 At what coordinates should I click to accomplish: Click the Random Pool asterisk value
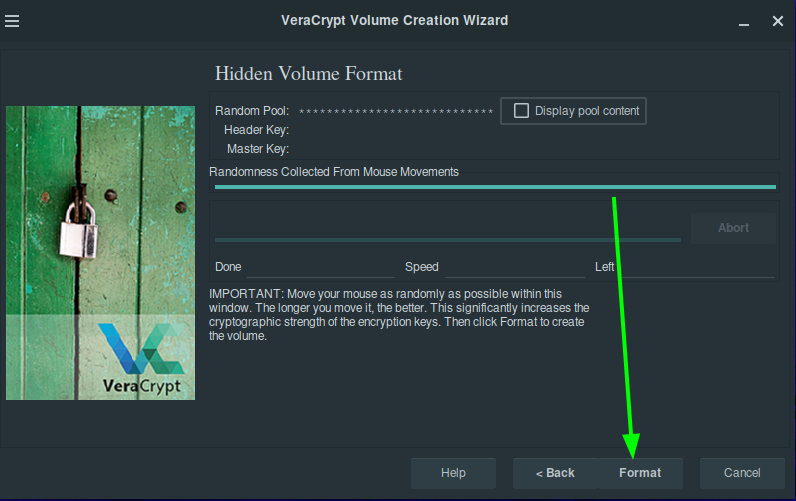(396, 111)
